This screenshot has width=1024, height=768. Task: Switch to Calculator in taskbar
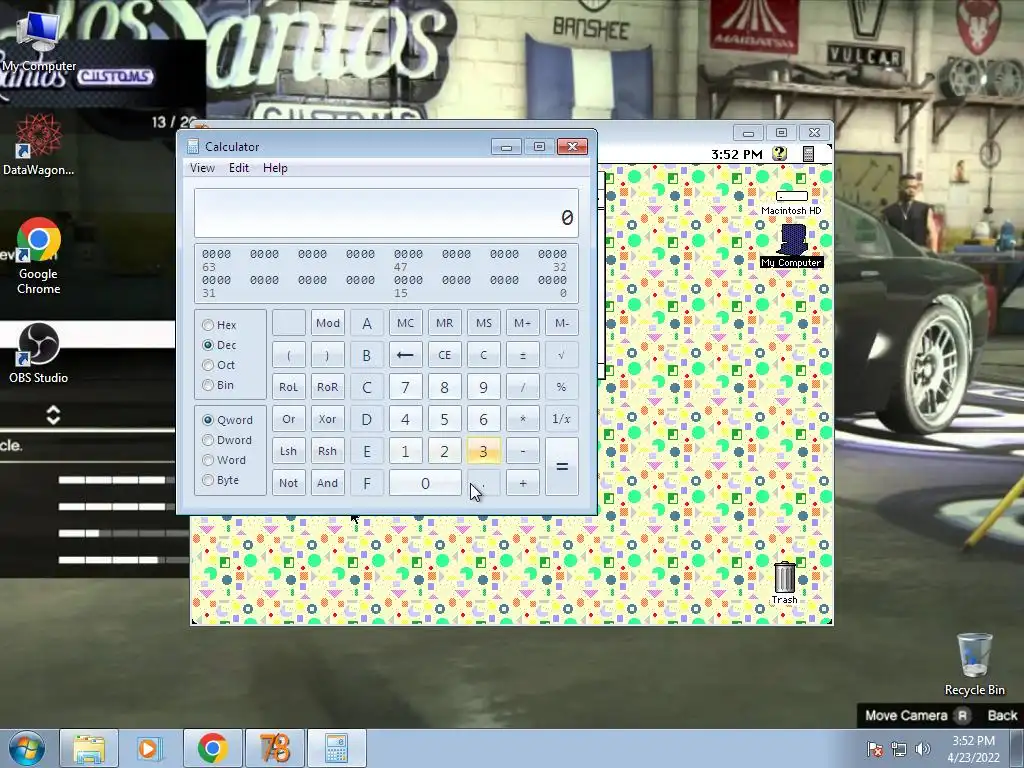[x=336, y=748]
